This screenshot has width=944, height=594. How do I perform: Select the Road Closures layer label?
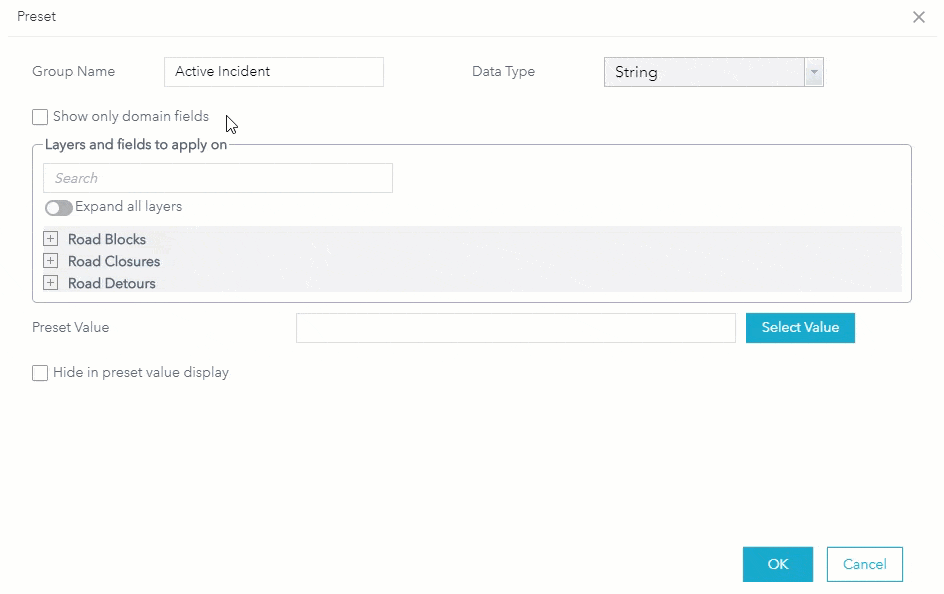coord(114,261)
